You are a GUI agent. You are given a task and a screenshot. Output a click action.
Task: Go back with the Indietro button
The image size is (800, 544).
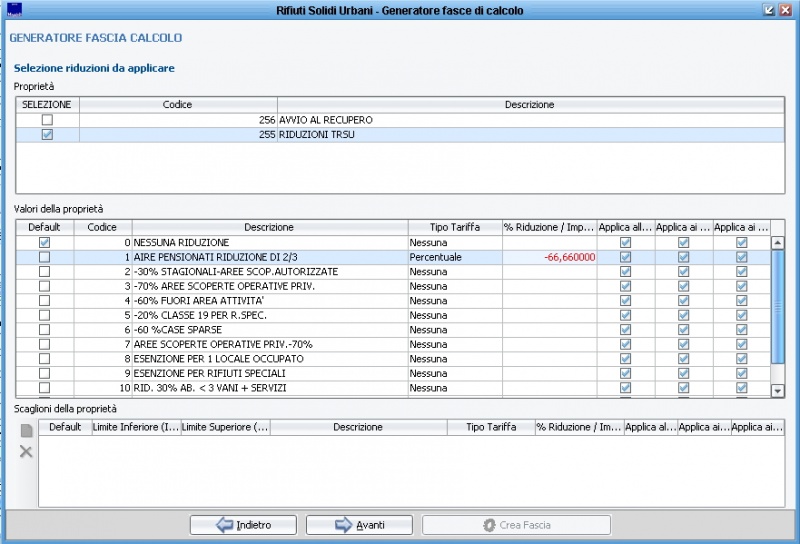243,525
